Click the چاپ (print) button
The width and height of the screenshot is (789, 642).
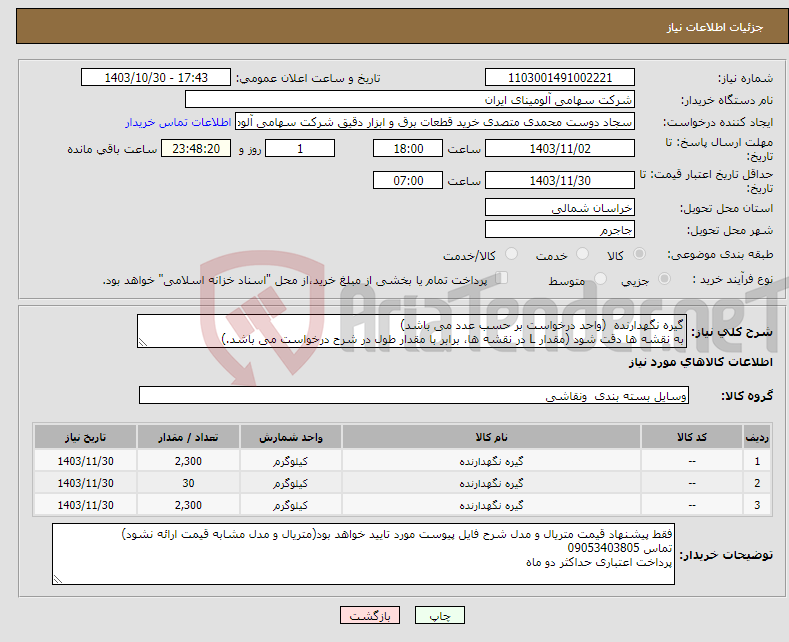(x=439, y=615)
